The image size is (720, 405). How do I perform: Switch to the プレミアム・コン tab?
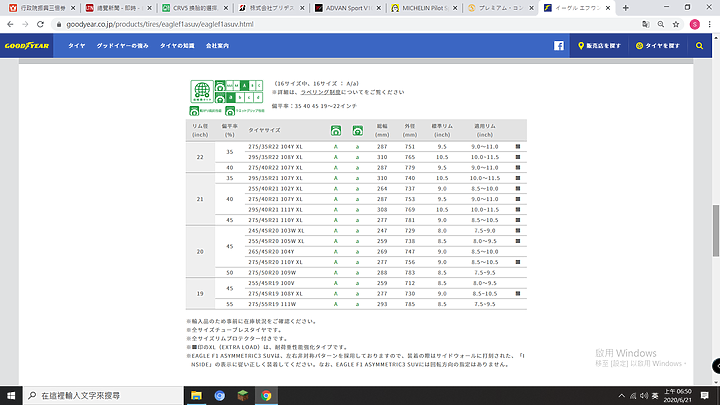(x=500, y=8)
